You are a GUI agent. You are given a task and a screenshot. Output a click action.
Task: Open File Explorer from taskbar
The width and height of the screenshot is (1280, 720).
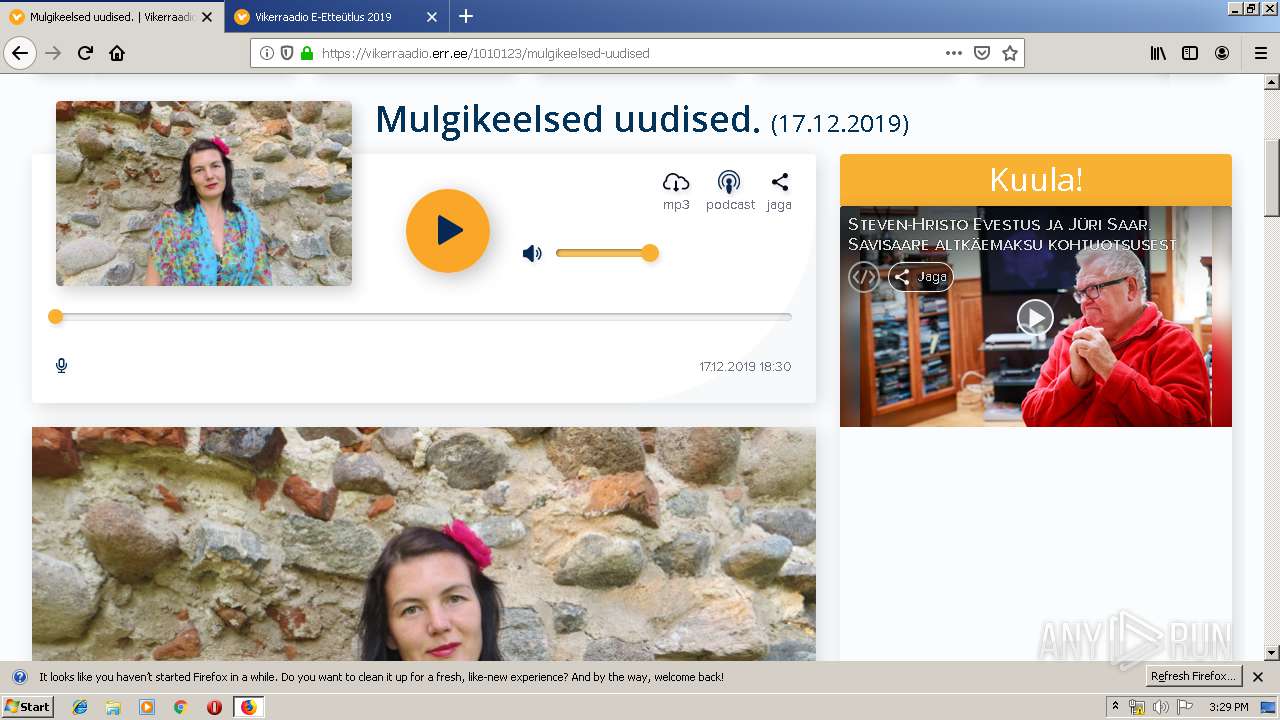pyautogui.click(x=113, y=707)
